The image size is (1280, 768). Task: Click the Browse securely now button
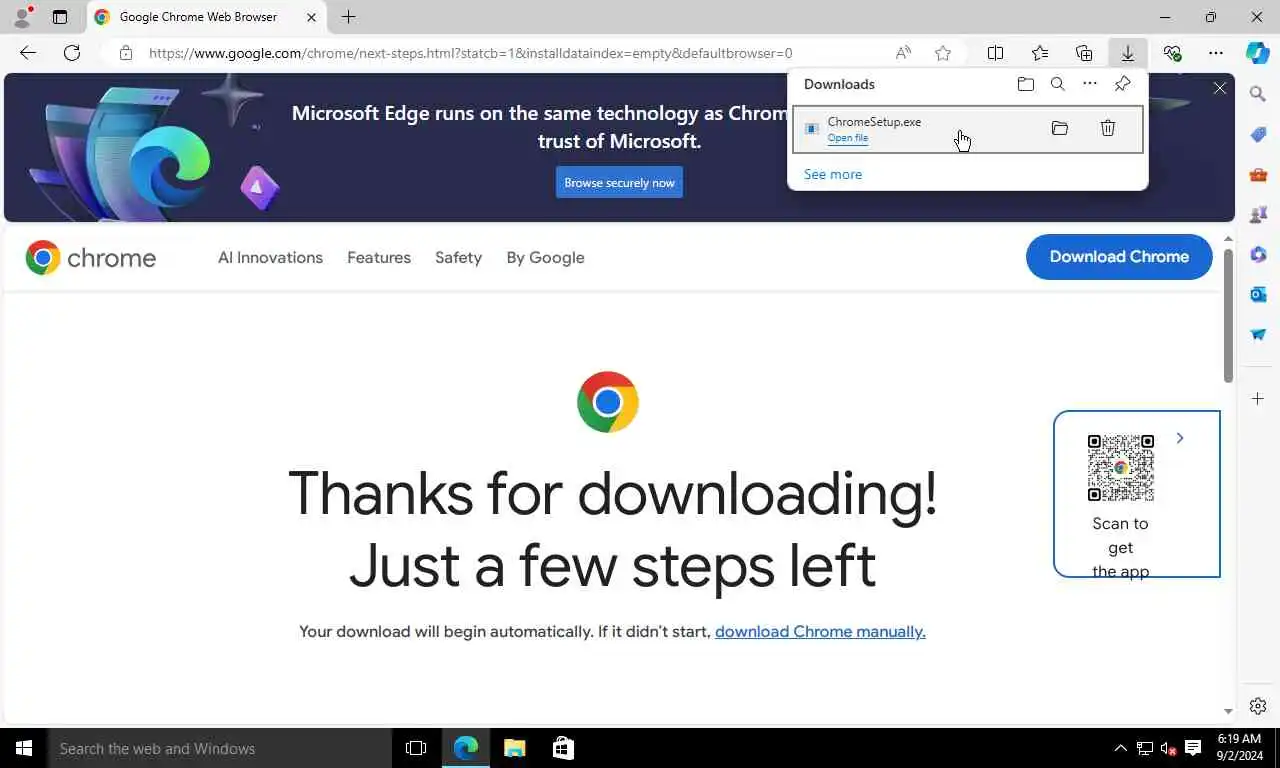619,182
